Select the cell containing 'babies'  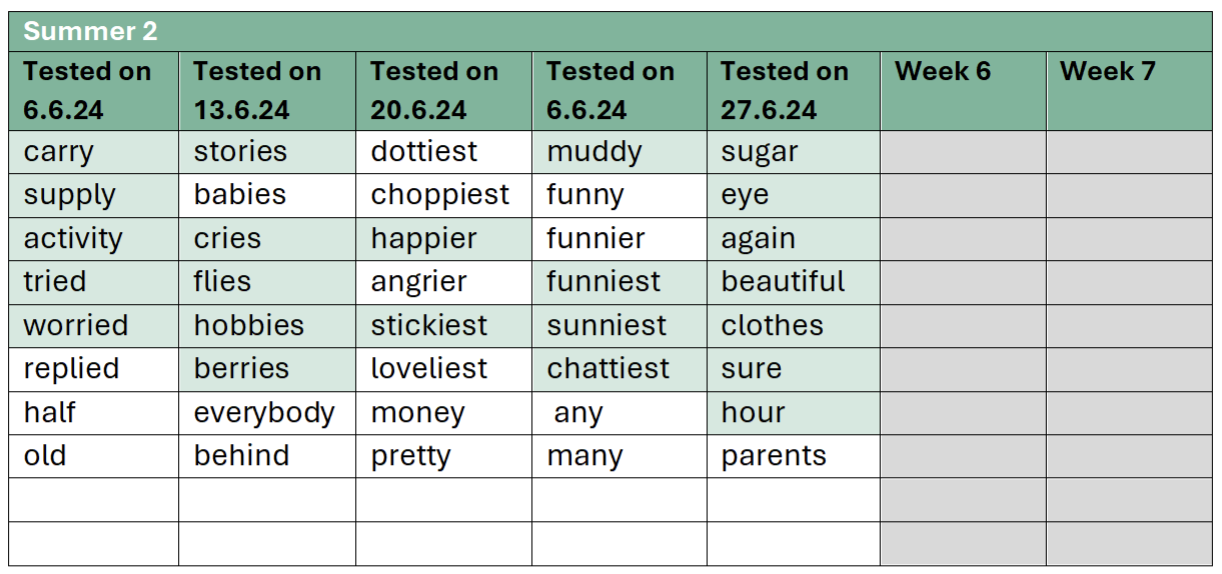[x=267, y=195]
